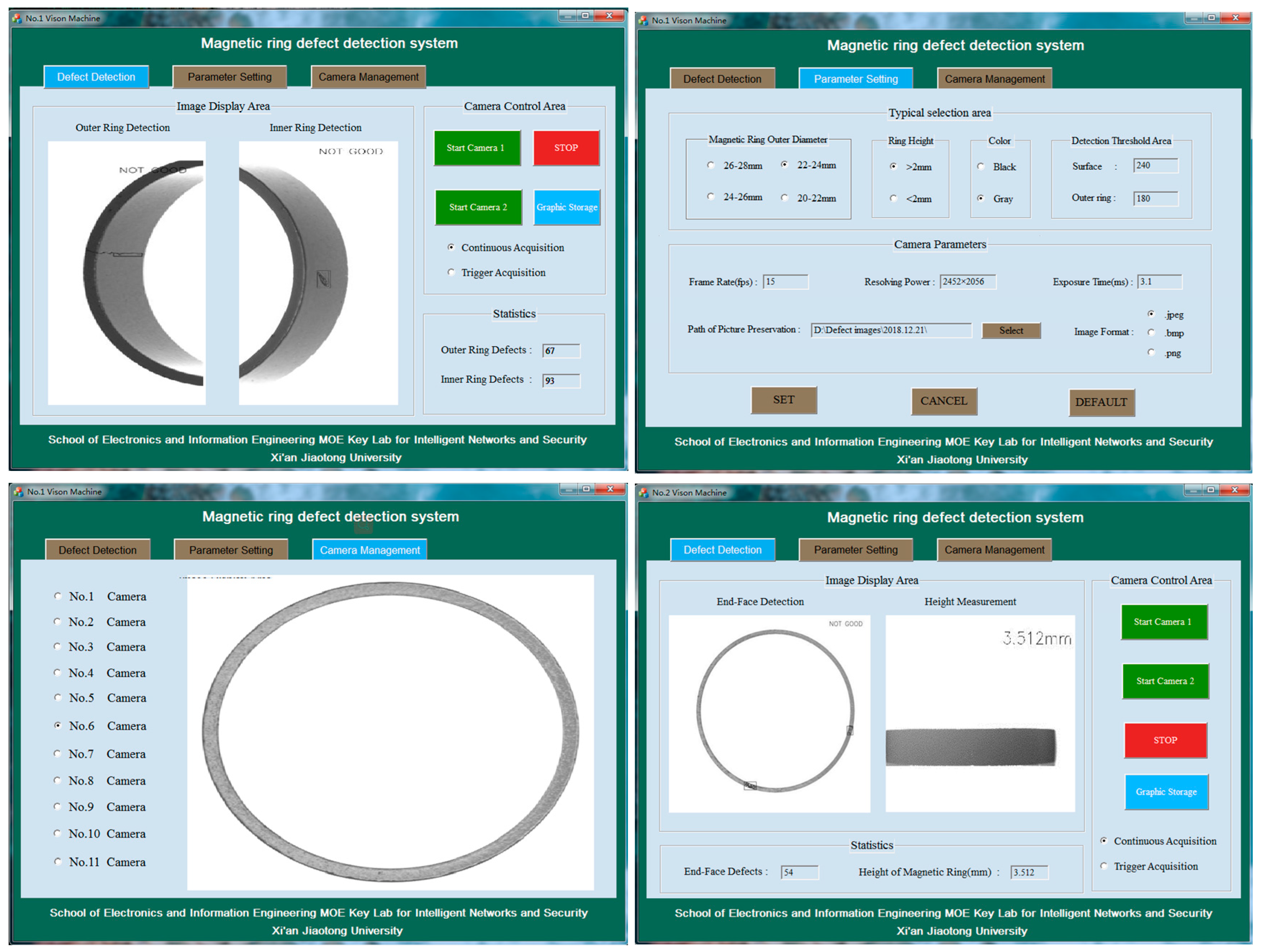The image size is (1265, 952).
Task: Click Select for picture preservation path
Action: pos(1011,331)
